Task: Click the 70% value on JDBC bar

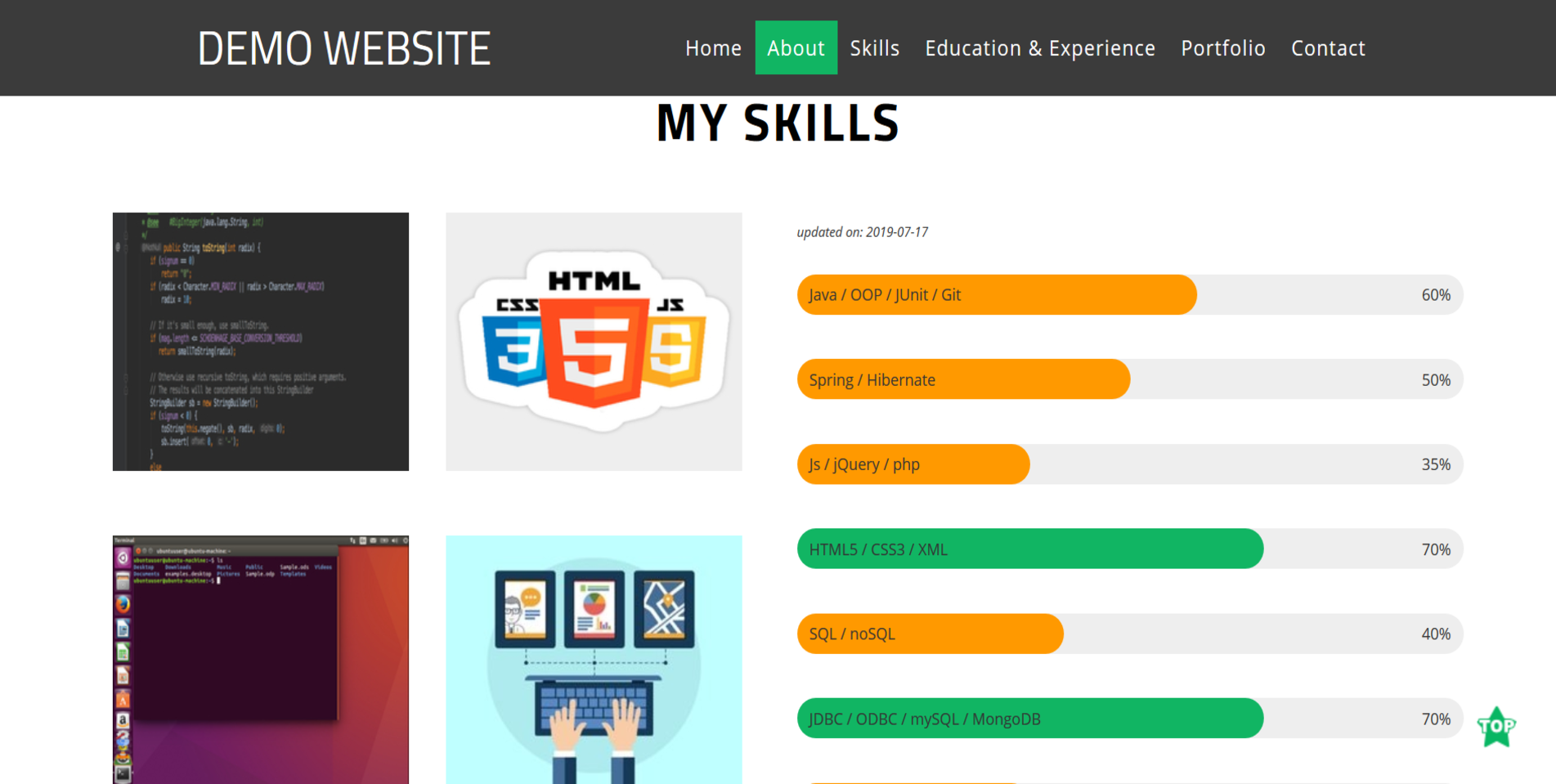Action: click(1436, 719)
